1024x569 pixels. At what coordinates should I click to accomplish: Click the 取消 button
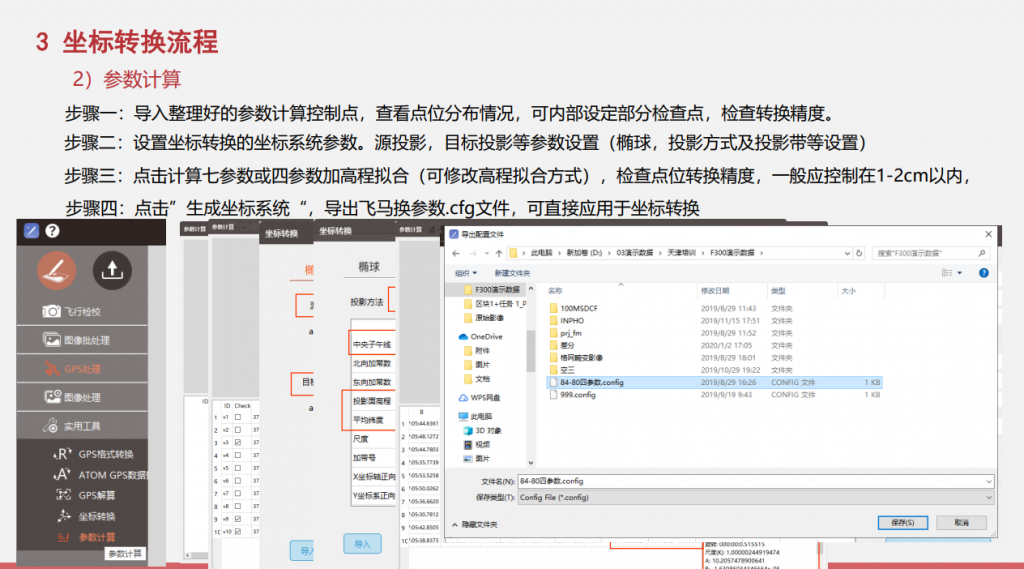coord(961,523)
